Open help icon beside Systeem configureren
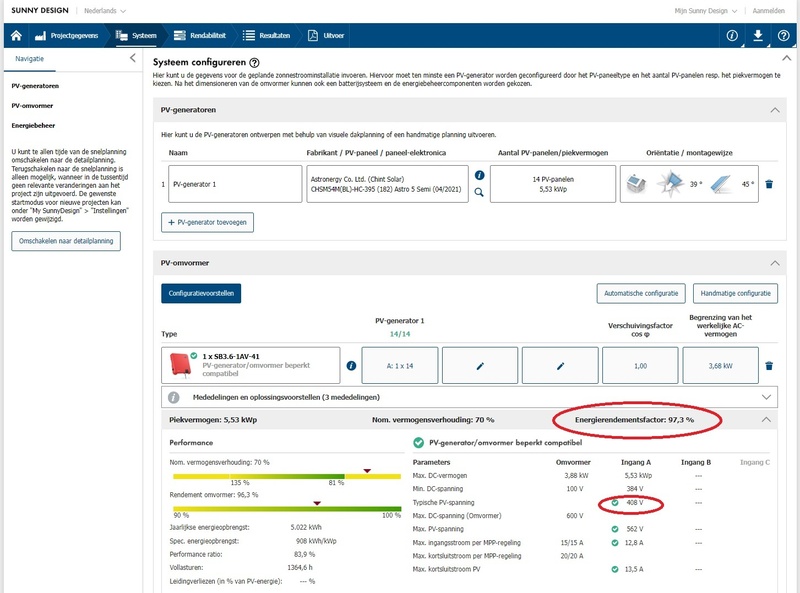 pos(254,63)
